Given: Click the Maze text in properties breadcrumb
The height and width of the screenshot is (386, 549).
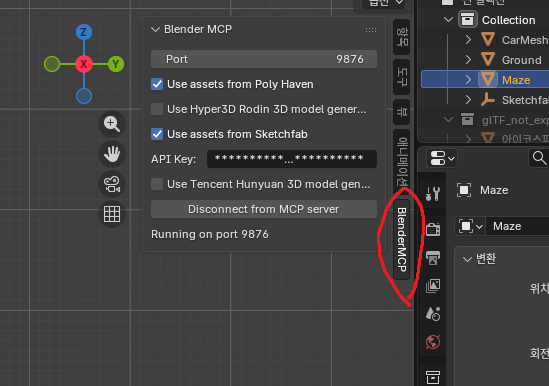Looking at the screenshot, I should (494, 190).
